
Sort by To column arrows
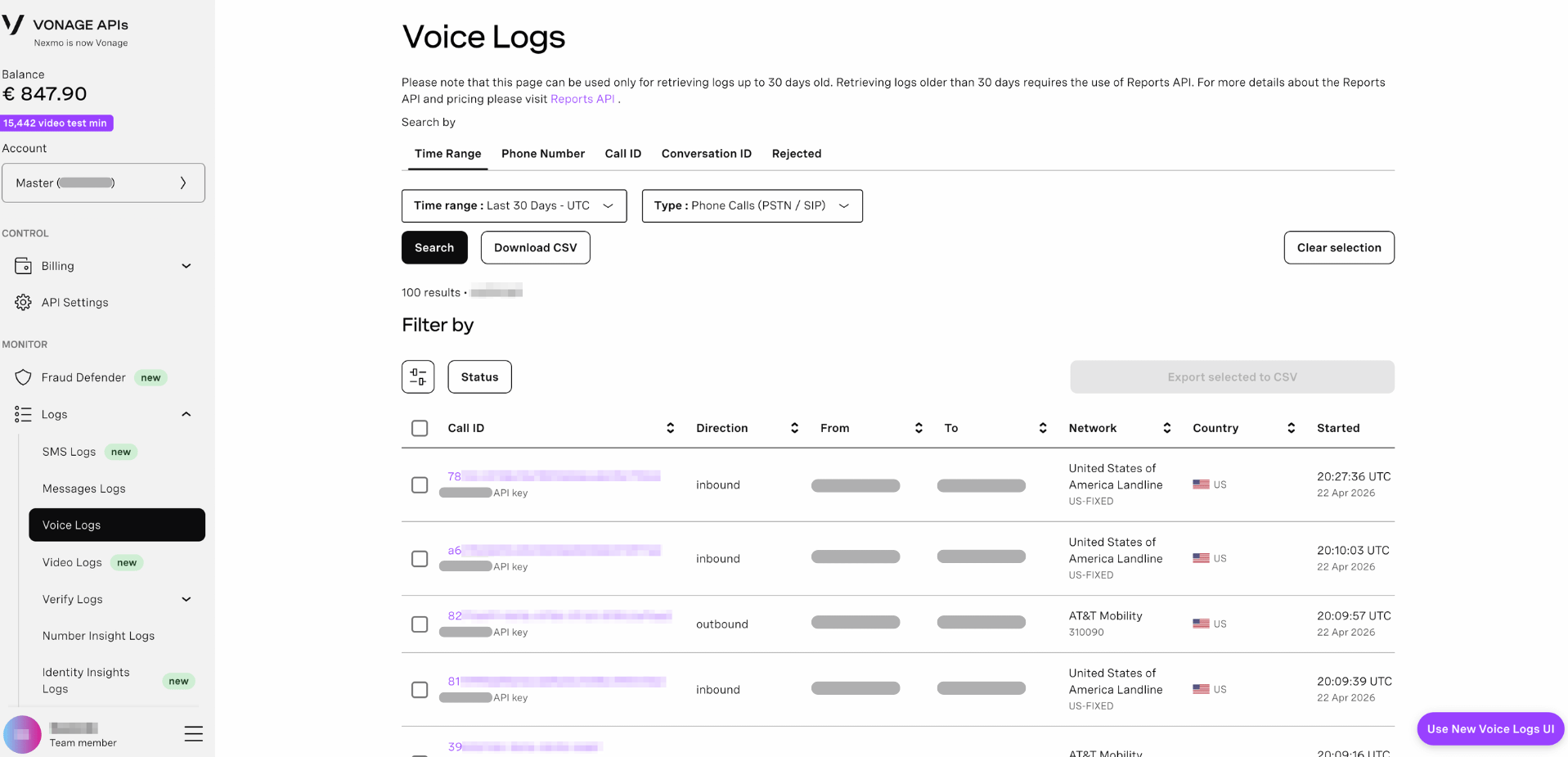(x=1043, y=428)
